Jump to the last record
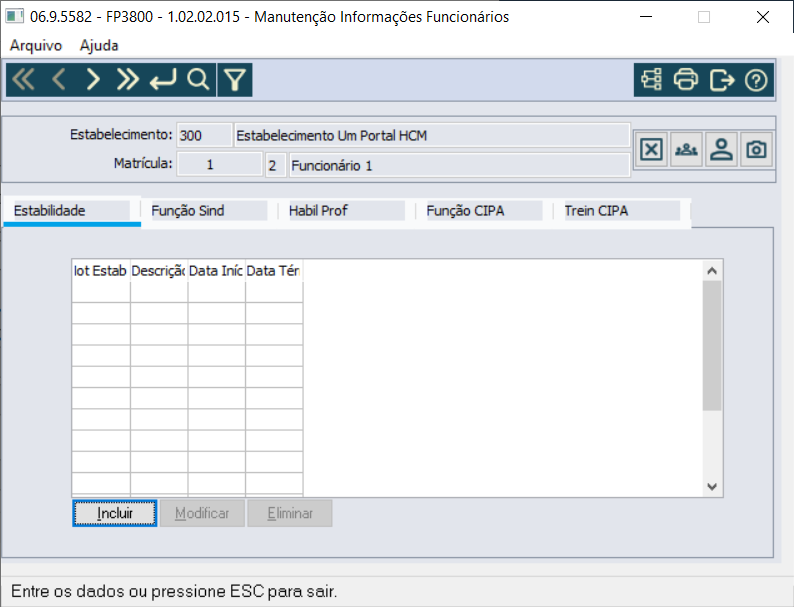 point(128,80)
